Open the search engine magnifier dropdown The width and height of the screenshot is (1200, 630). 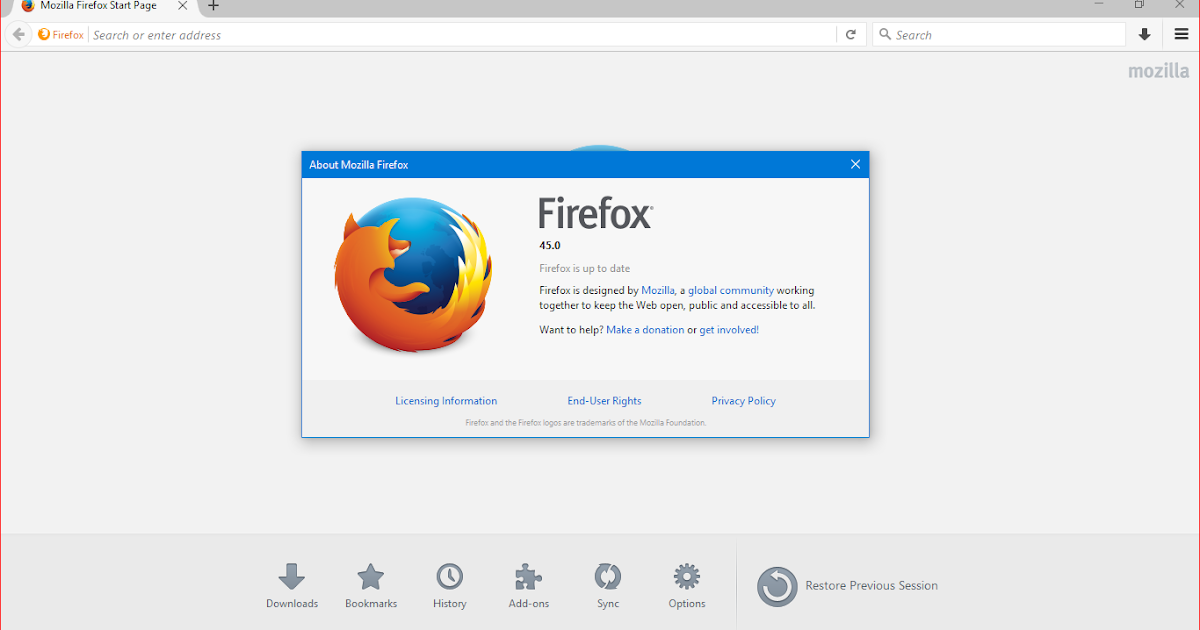click(884, 33)
